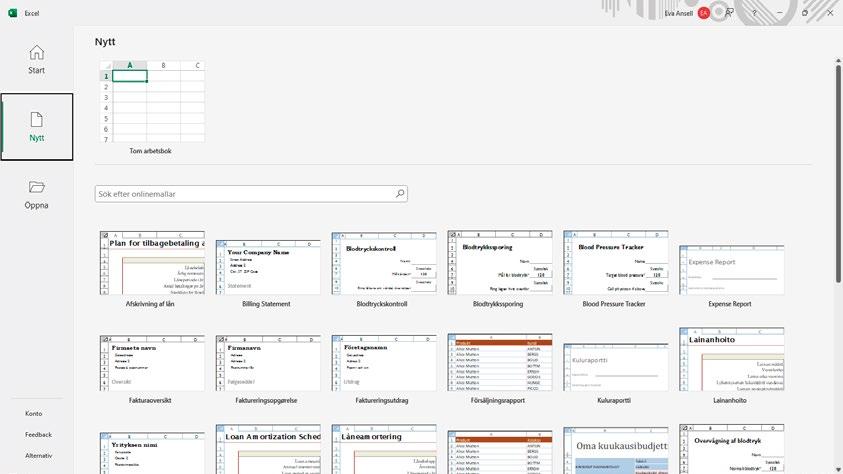Open the send feedback icon in the title bar
Viewport: 843px width, 474px height.
(729, 13)
